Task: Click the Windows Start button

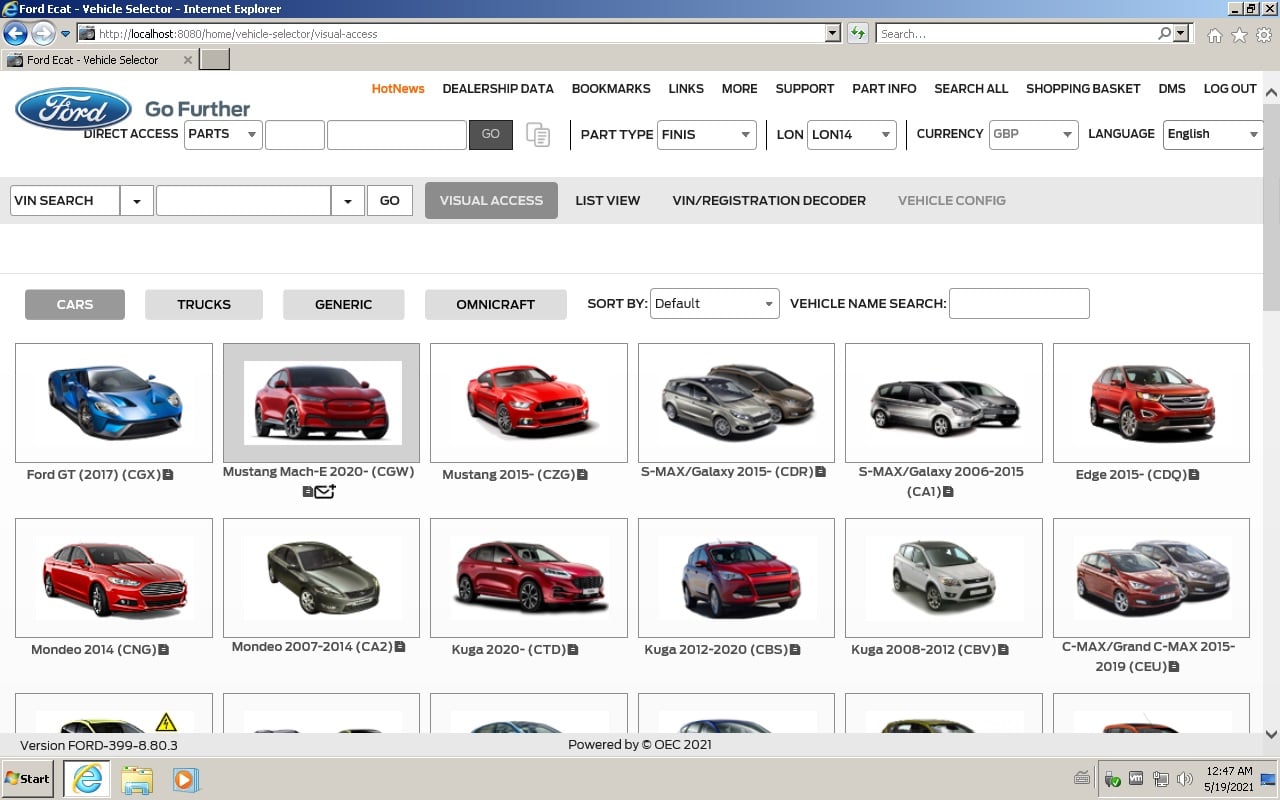Action: tap(28, 779)
